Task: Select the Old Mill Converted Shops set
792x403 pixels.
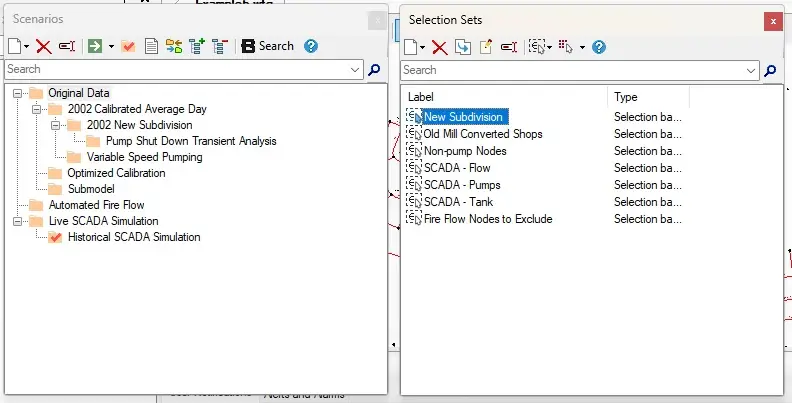Action: (482, 134)
